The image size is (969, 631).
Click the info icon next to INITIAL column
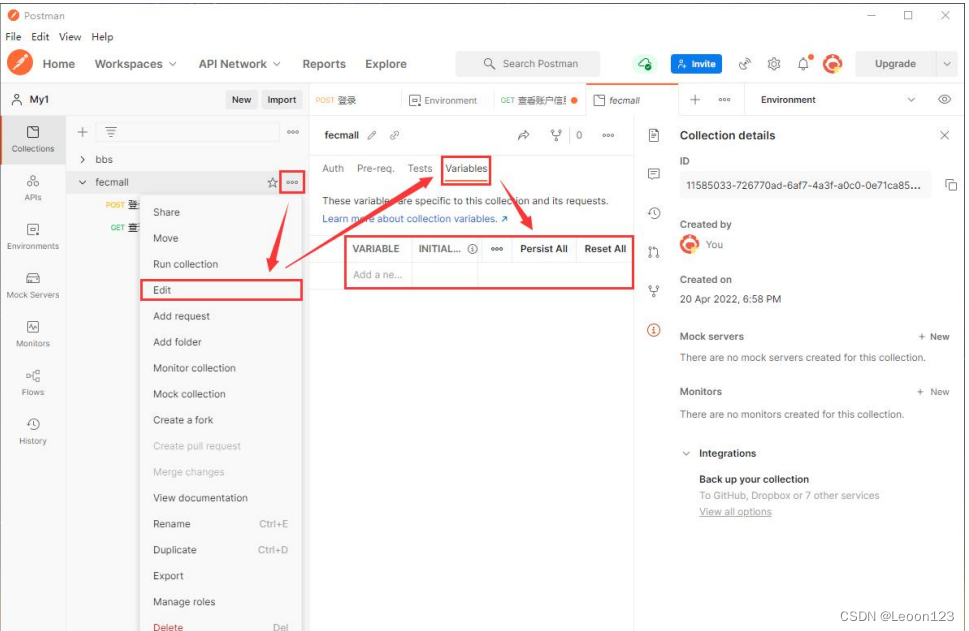472,248
